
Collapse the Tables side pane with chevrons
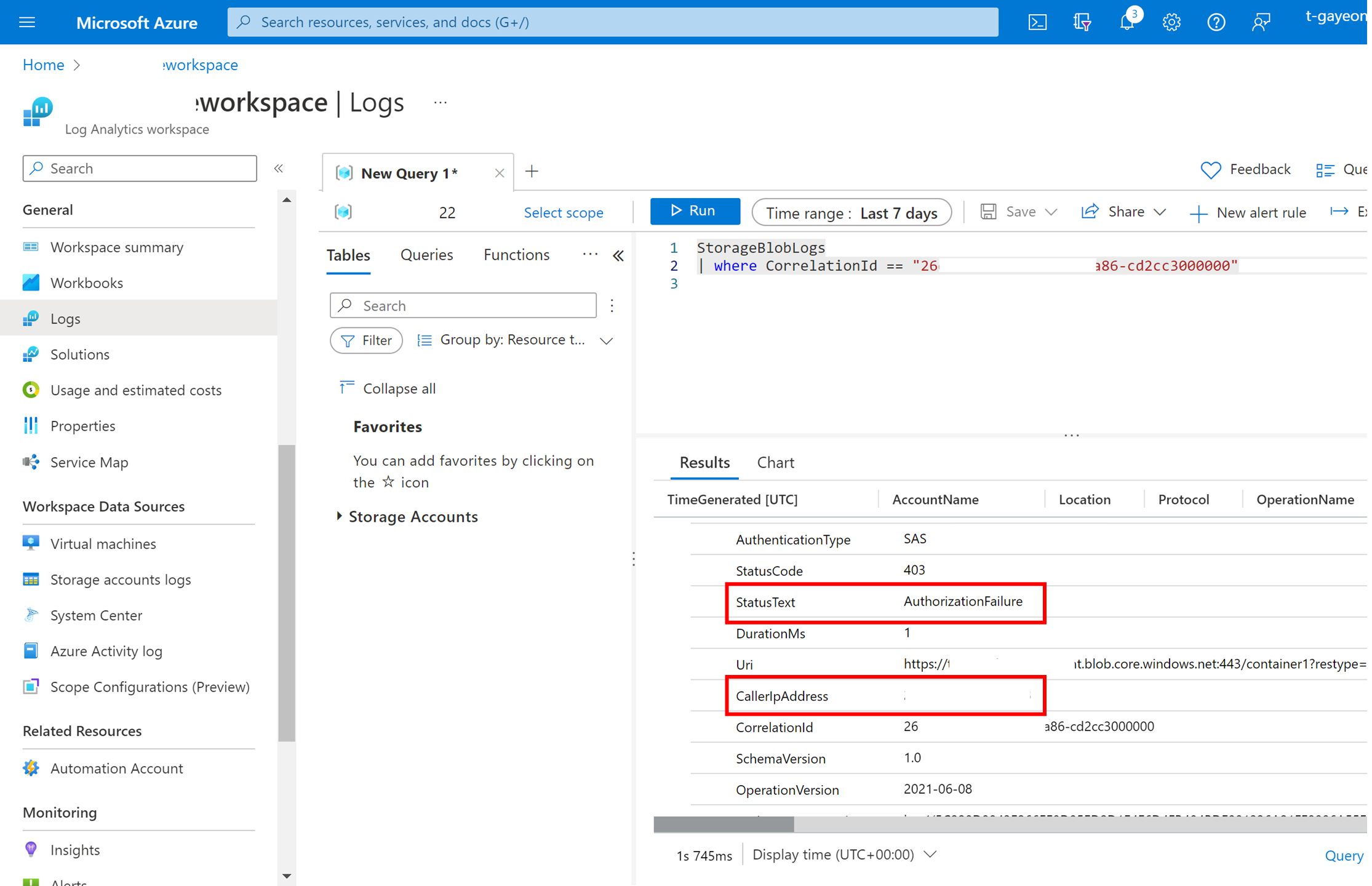tap(618, 256)
